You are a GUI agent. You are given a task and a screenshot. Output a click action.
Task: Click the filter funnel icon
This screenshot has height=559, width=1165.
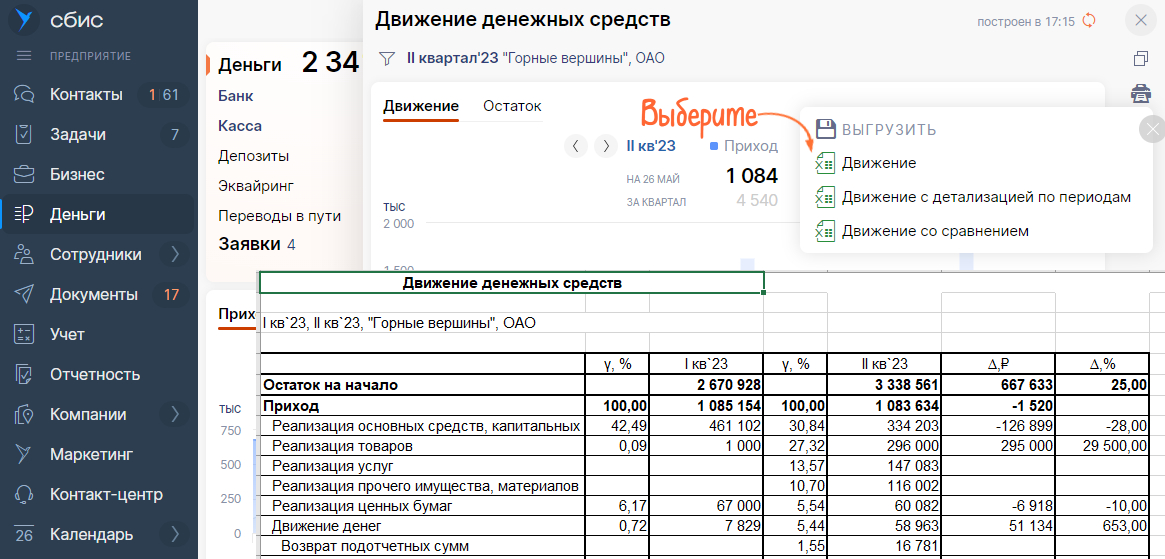[386, 59]
